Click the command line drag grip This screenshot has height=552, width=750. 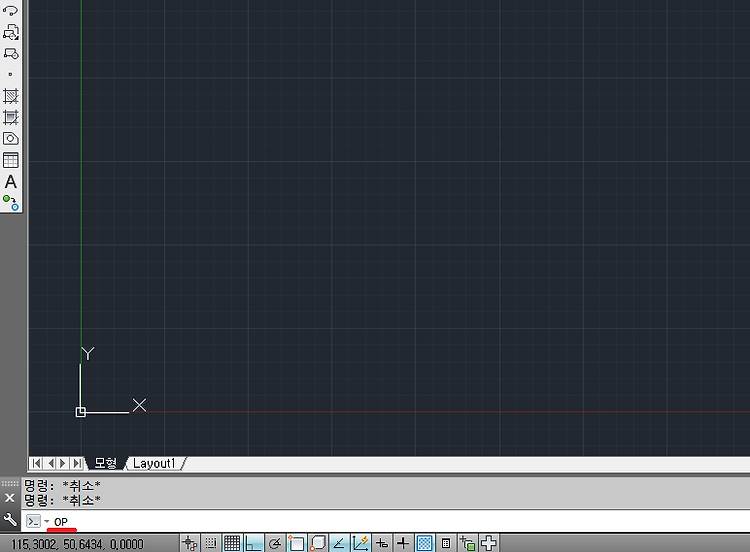pyautogui.click(x=10, y=484)
